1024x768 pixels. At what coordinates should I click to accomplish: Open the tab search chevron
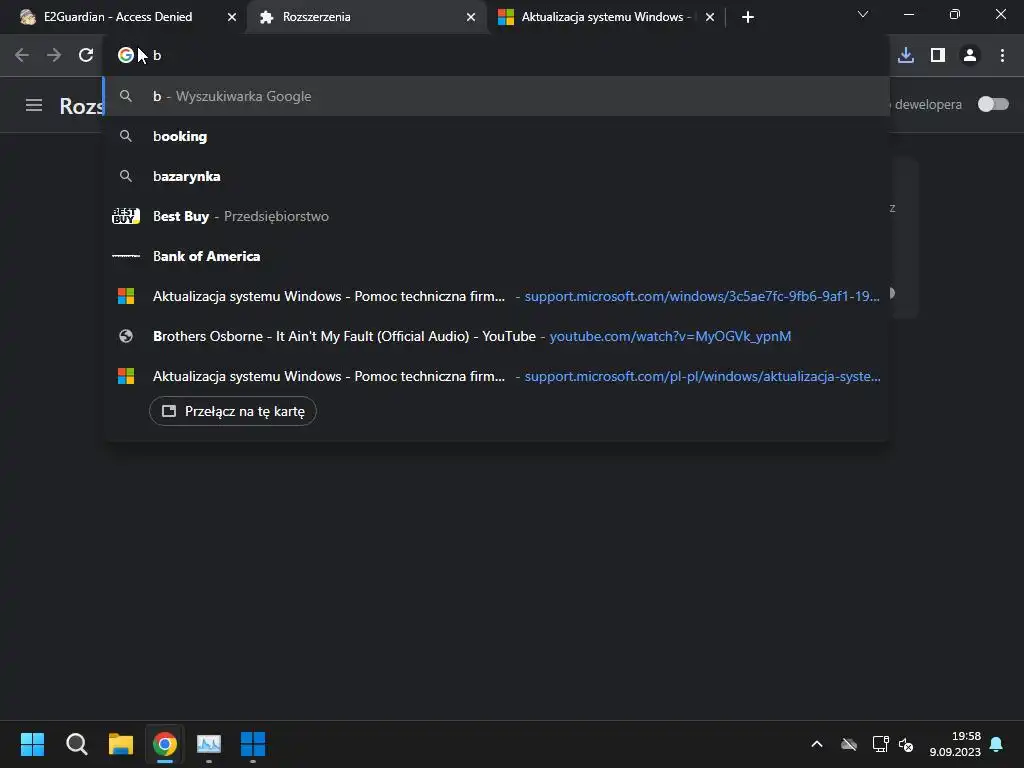pos(863,14)
